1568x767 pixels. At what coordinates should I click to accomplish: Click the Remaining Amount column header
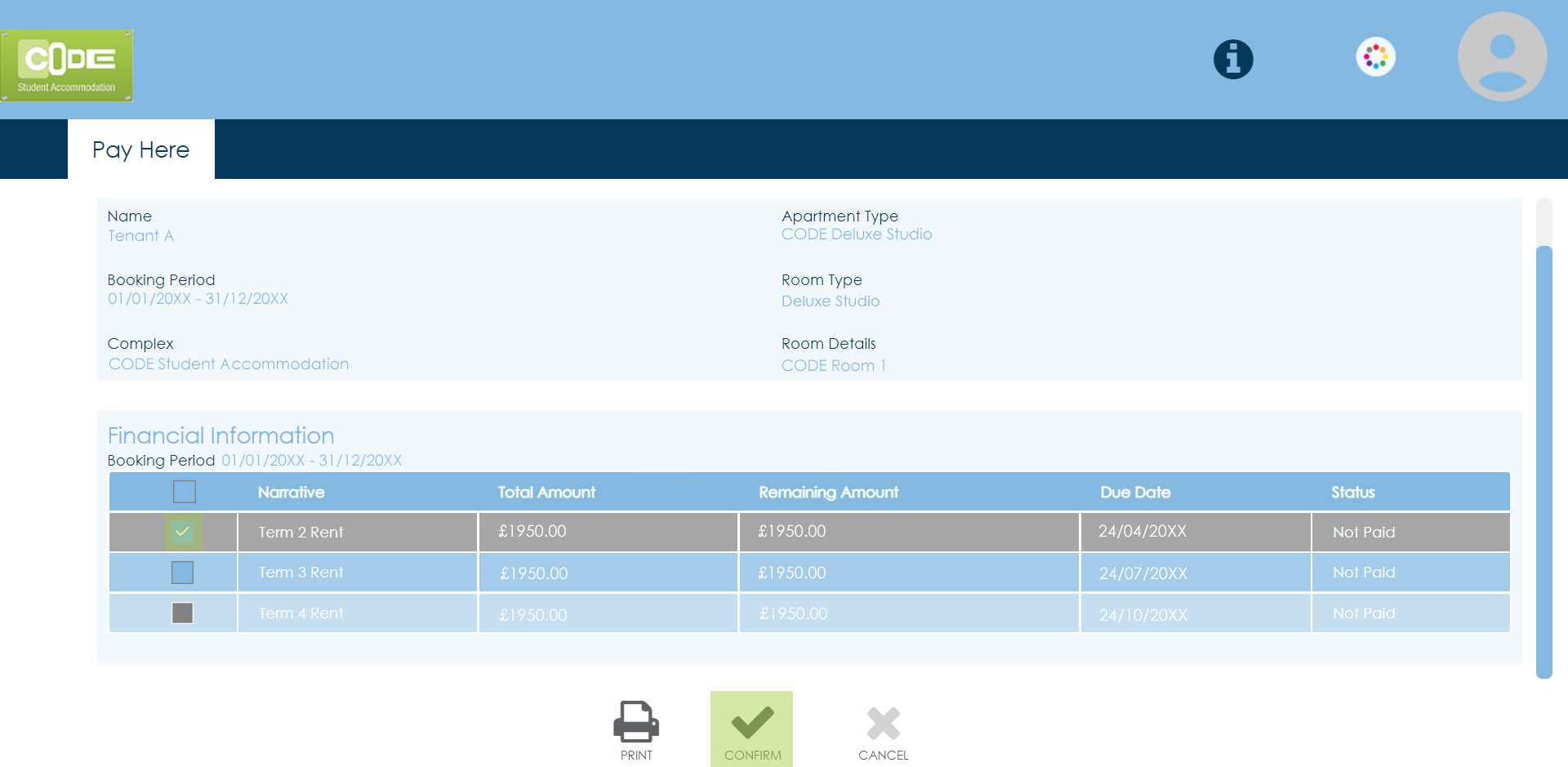(828, 493)
